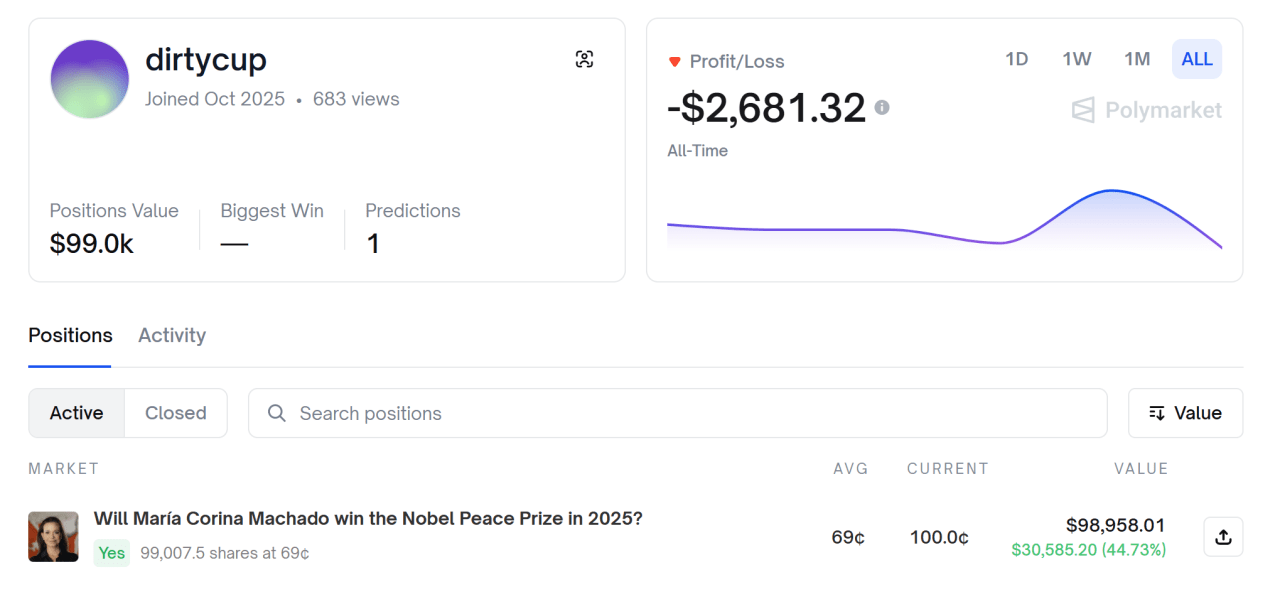Click the Polymarket logo watermark

[1146, 110]
